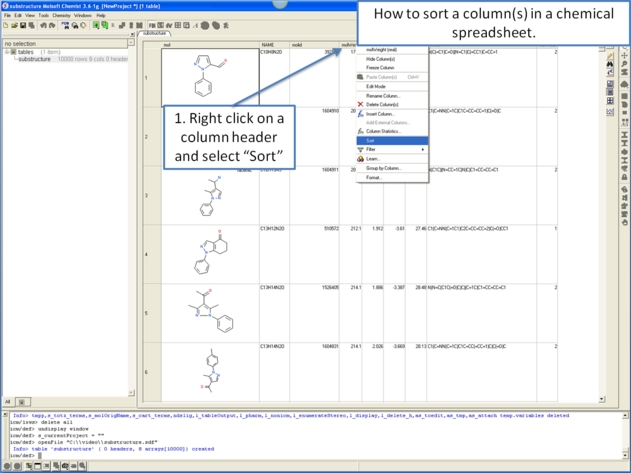Click the NAME column header
This screenshot has width=631, height=473.
pyautogui.click(x=268, y=45)
